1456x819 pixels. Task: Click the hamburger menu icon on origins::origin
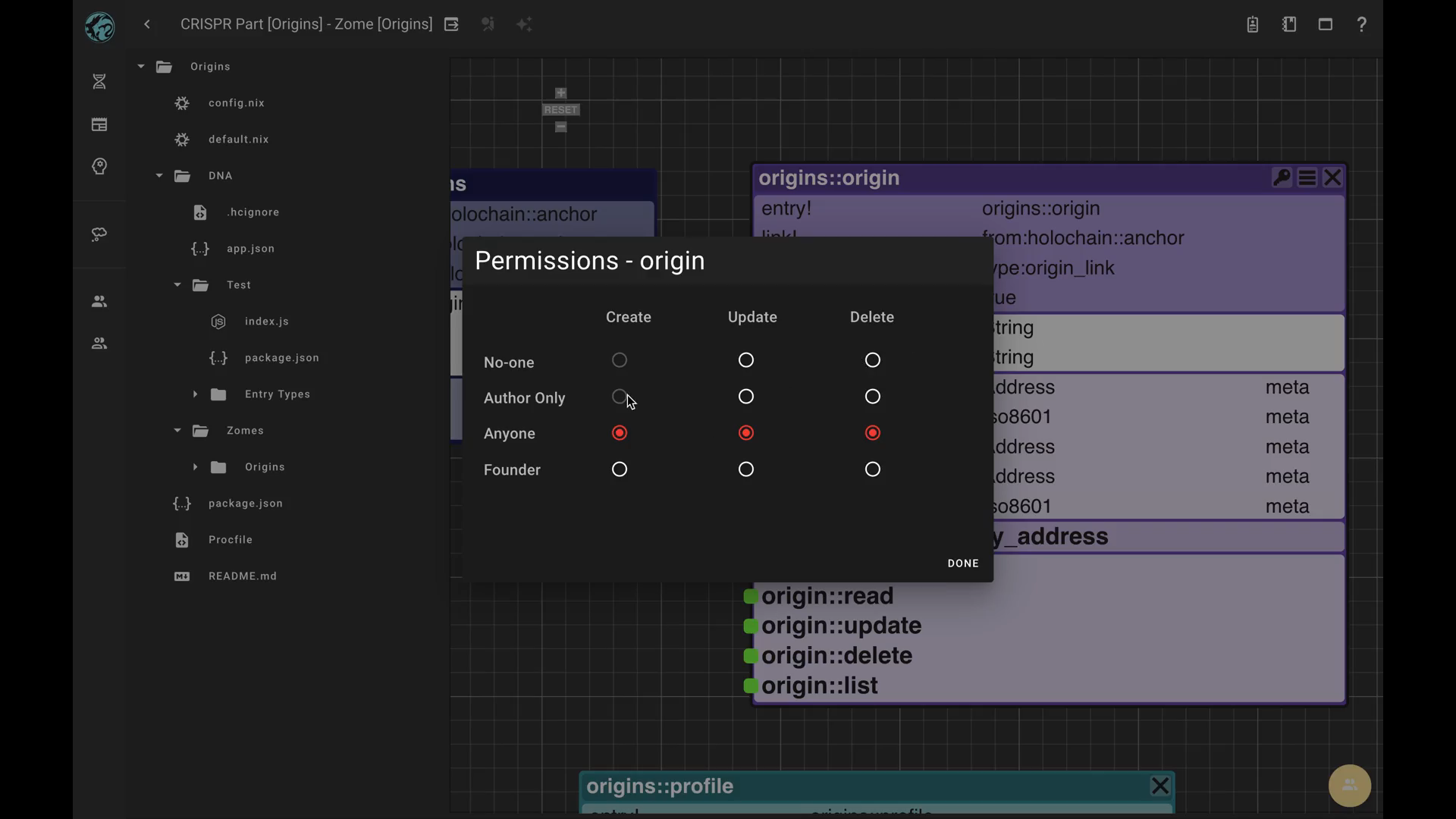click(1307, 177)
